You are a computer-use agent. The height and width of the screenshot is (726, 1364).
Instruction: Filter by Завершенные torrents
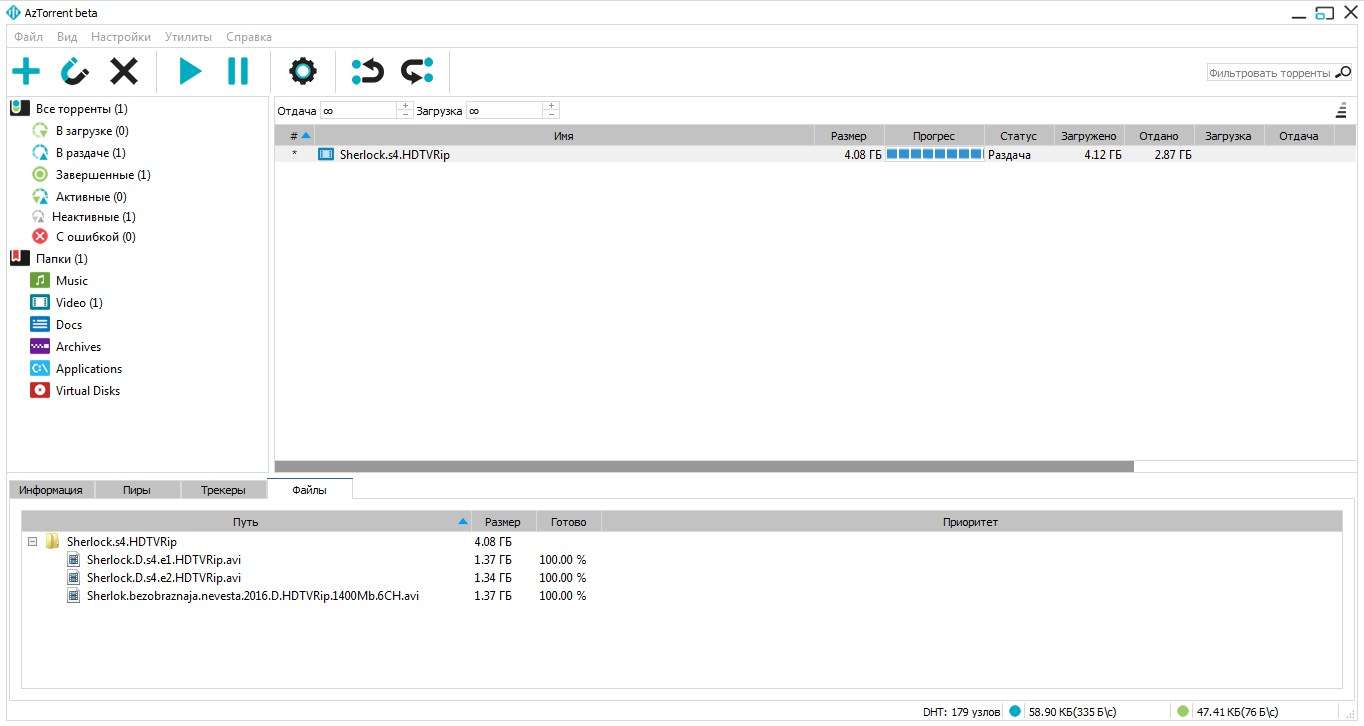[x=102, y=175]
